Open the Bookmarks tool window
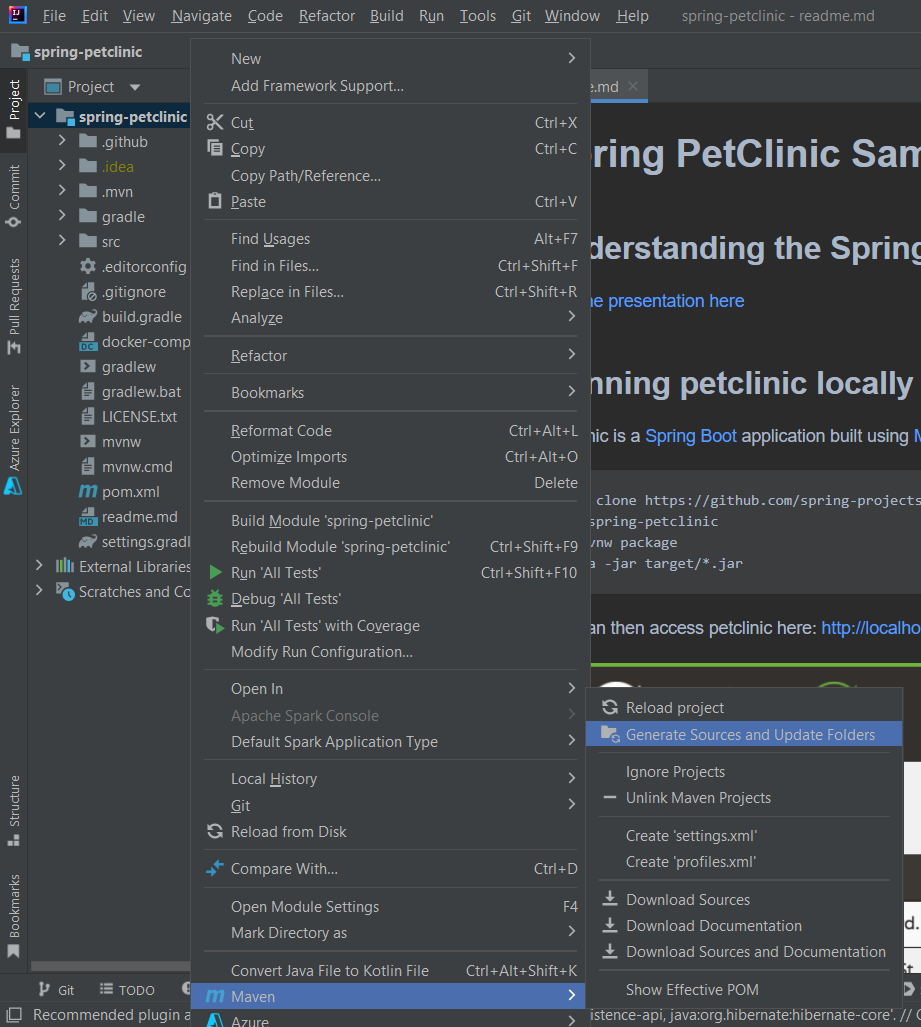 coord(14,916)
